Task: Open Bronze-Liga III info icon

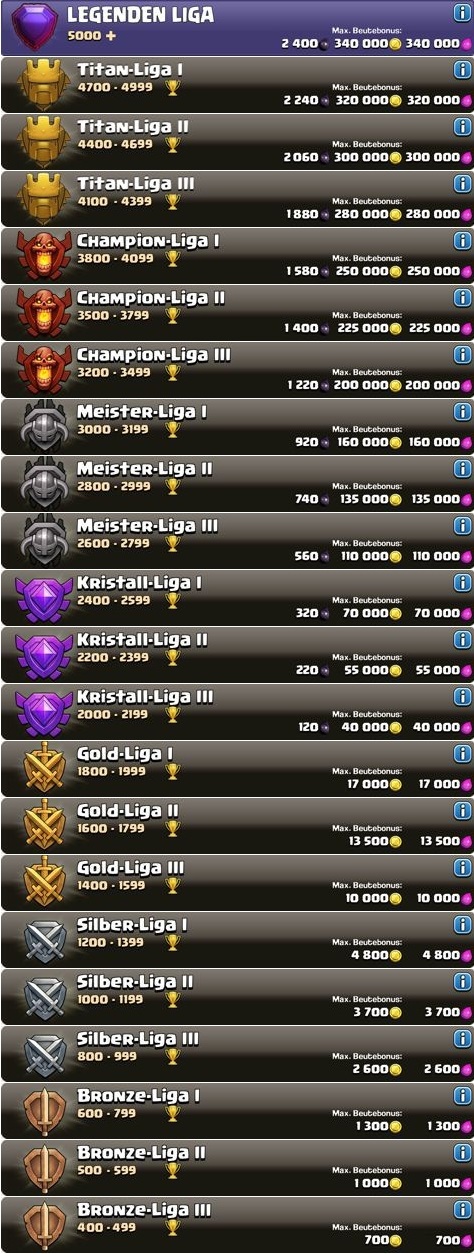Action: tap(462, 1210)
